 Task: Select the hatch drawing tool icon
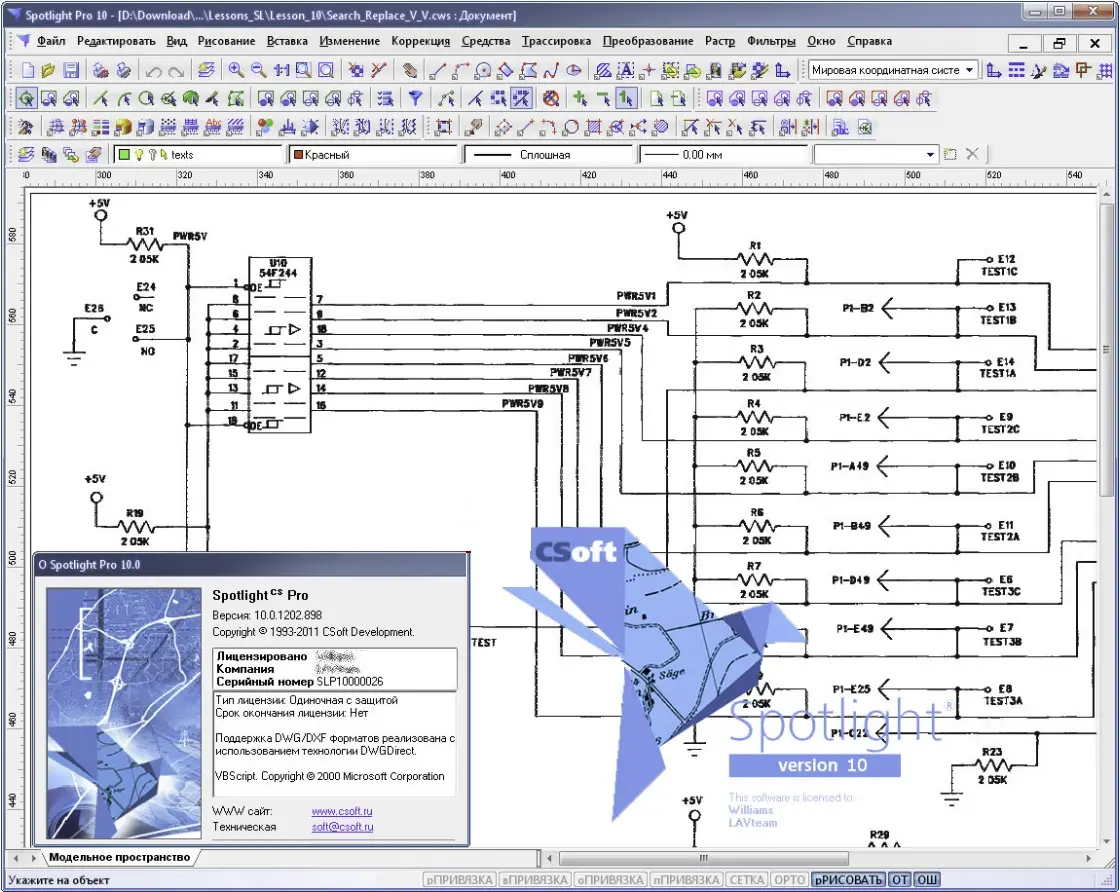coord(602,70)
